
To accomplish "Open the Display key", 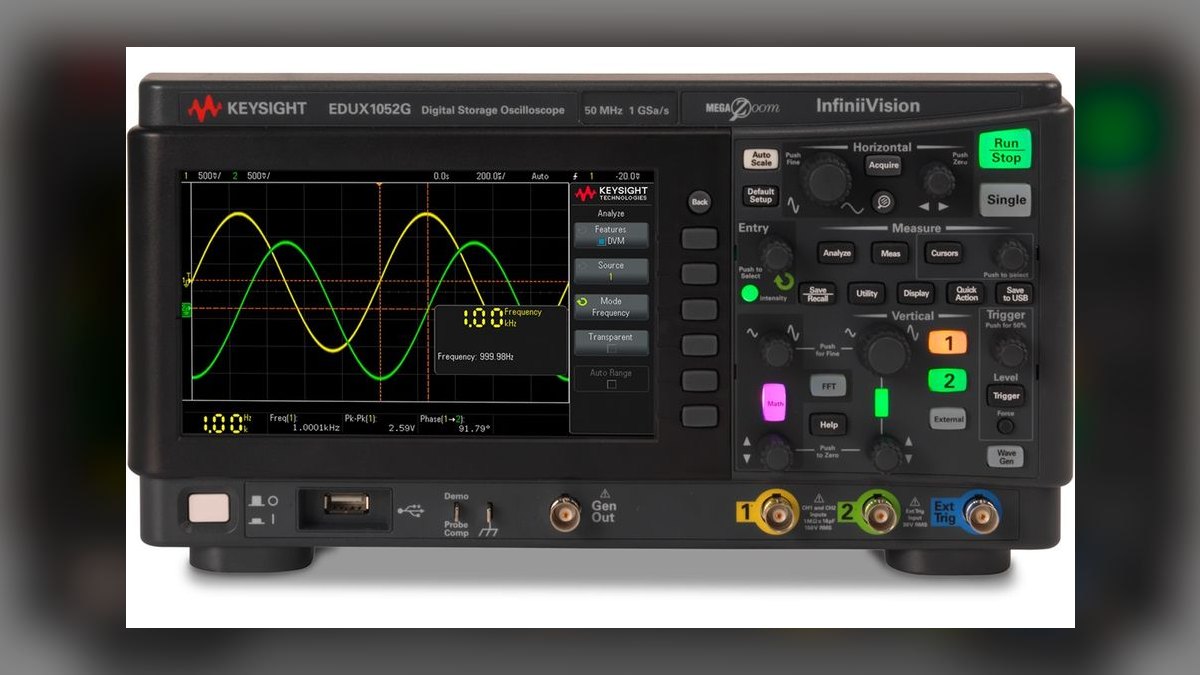I will pos(916,294).
